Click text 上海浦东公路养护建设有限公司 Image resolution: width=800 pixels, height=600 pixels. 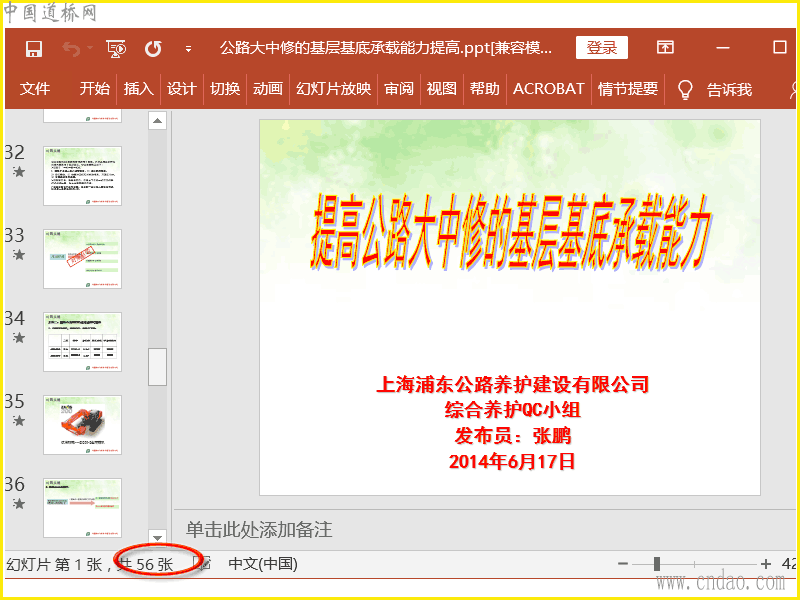[x=512, y=384]
